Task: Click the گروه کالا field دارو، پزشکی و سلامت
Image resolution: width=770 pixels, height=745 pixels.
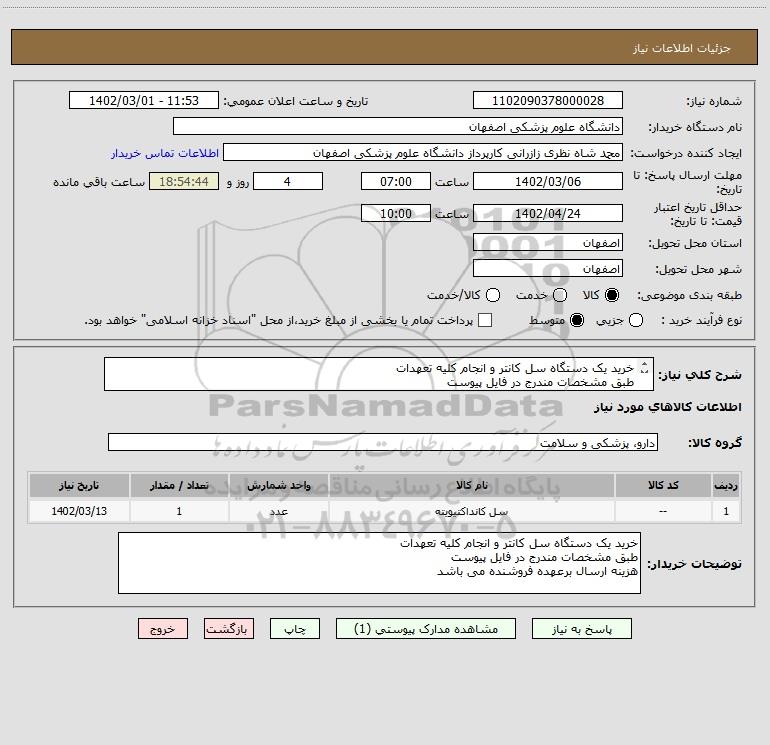Action: click(383, 442)
